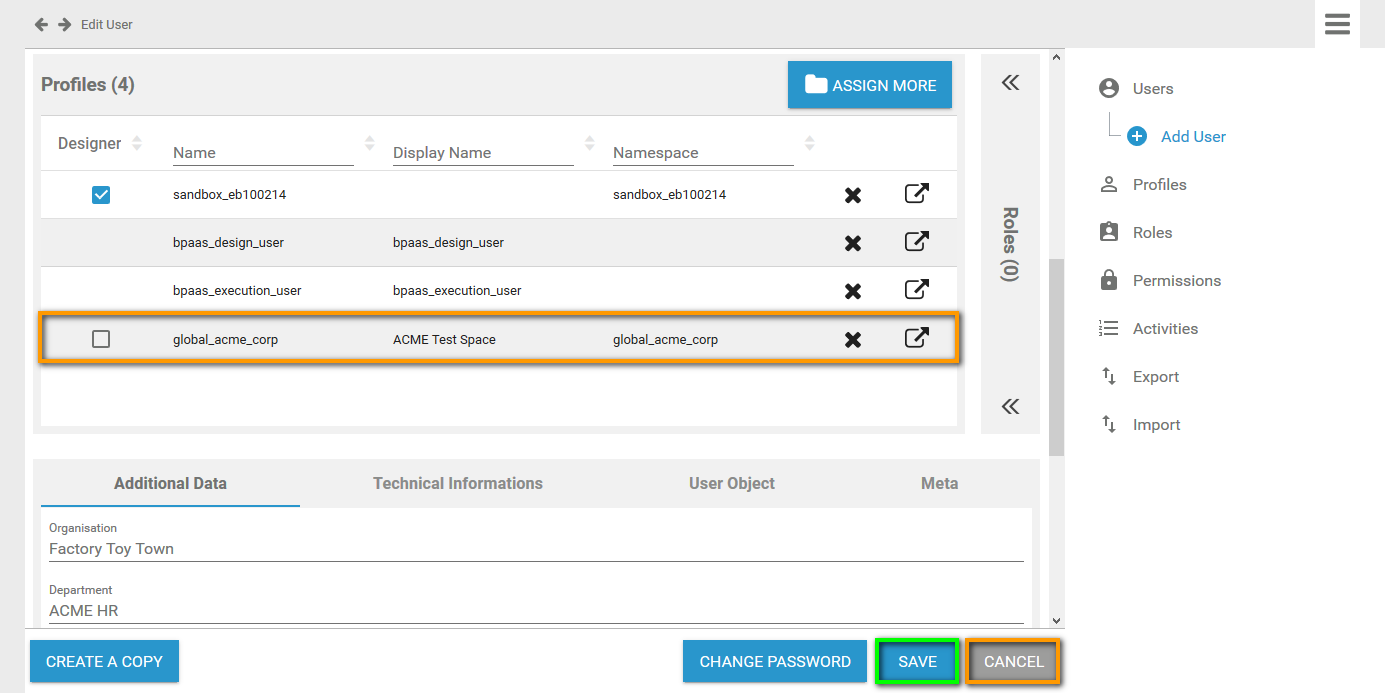Open the hamburger menu icon
This screenshot has height=693, width=1385.
click(x=1337, y=24)
